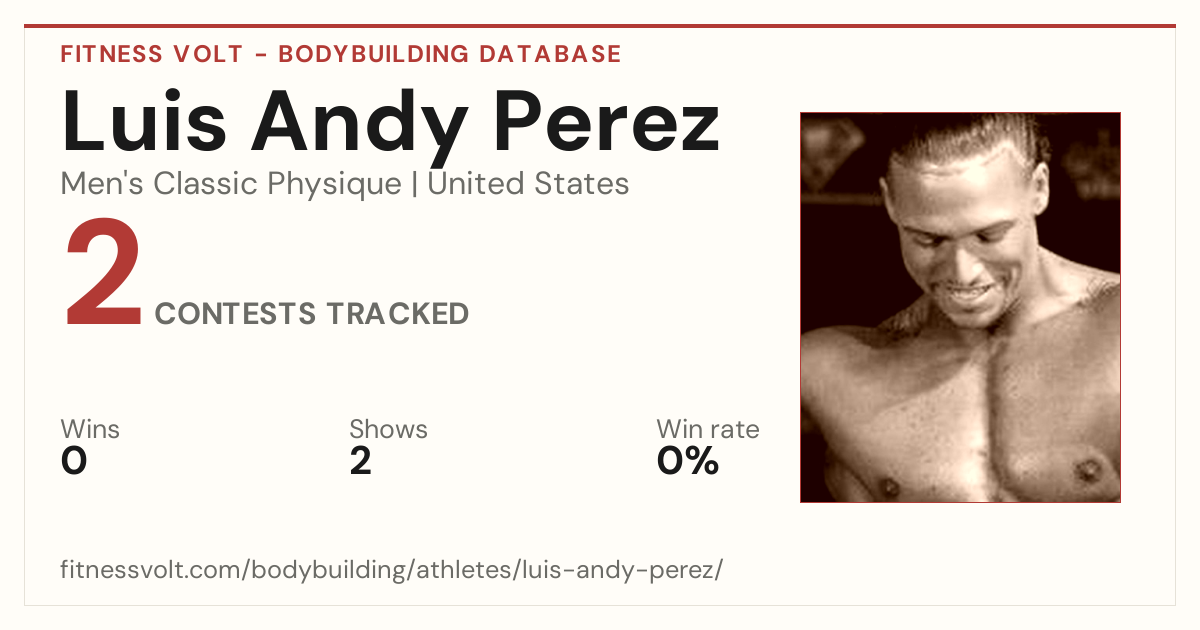
Task: Click the BODYBUILDING DATABASE header text
Action: tap(450, 54)
